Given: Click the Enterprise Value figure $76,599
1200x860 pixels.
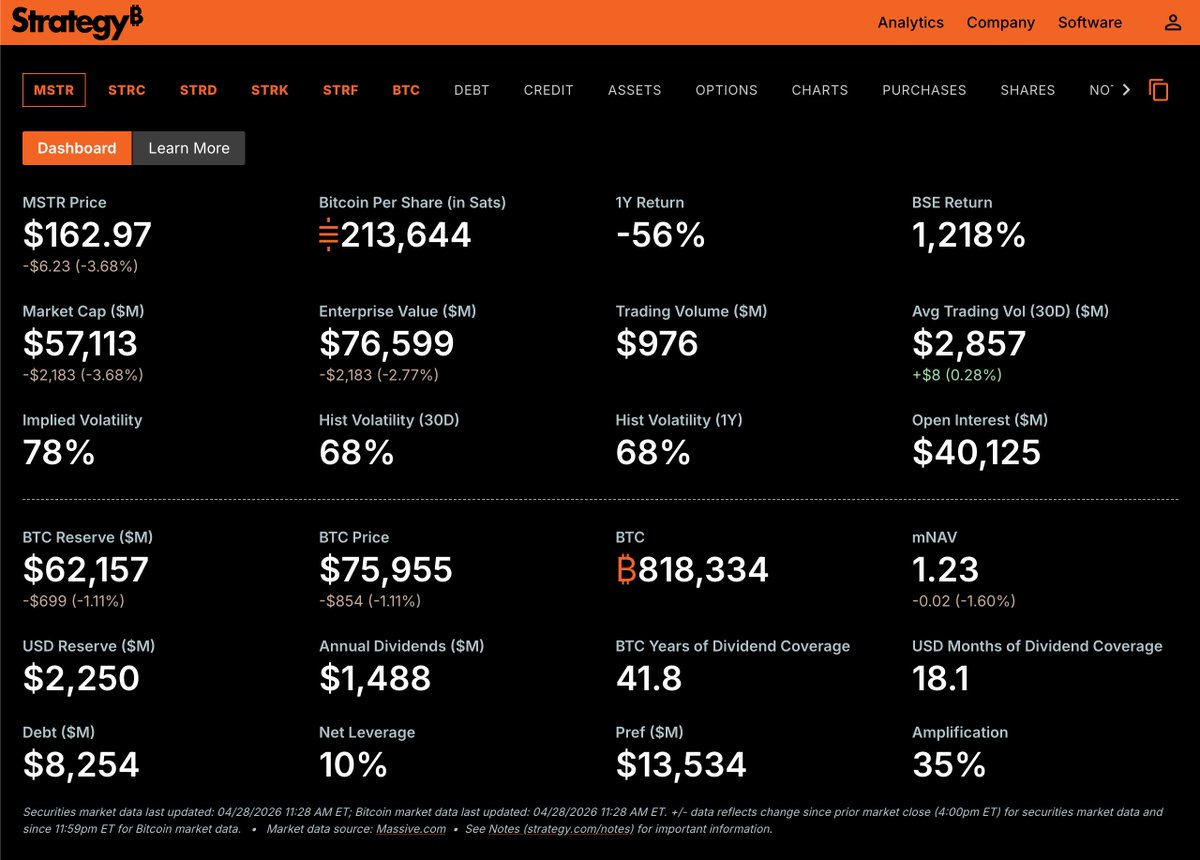Looking at the screenshot, I should [386, 344].
